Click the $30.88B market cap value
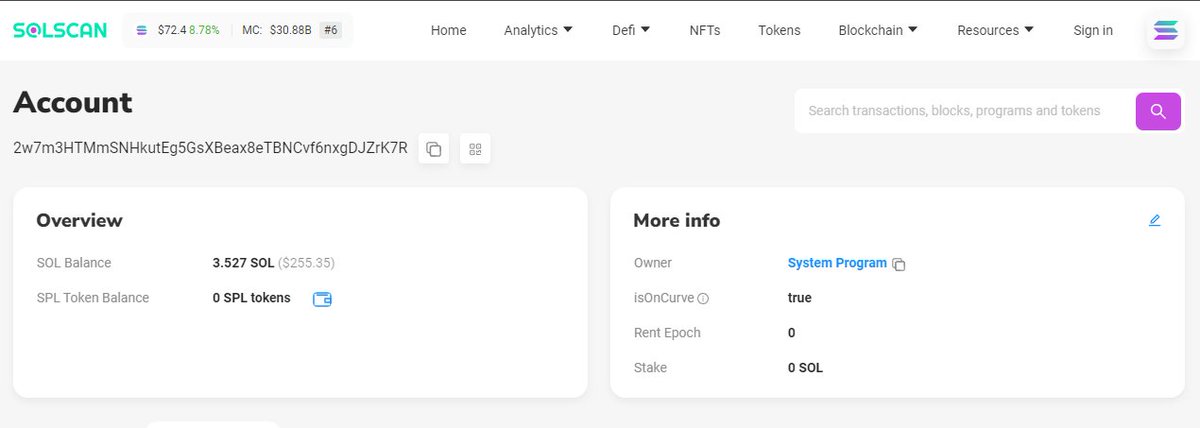Viewport: 1200px width, 428px height. tap(291, 31)
